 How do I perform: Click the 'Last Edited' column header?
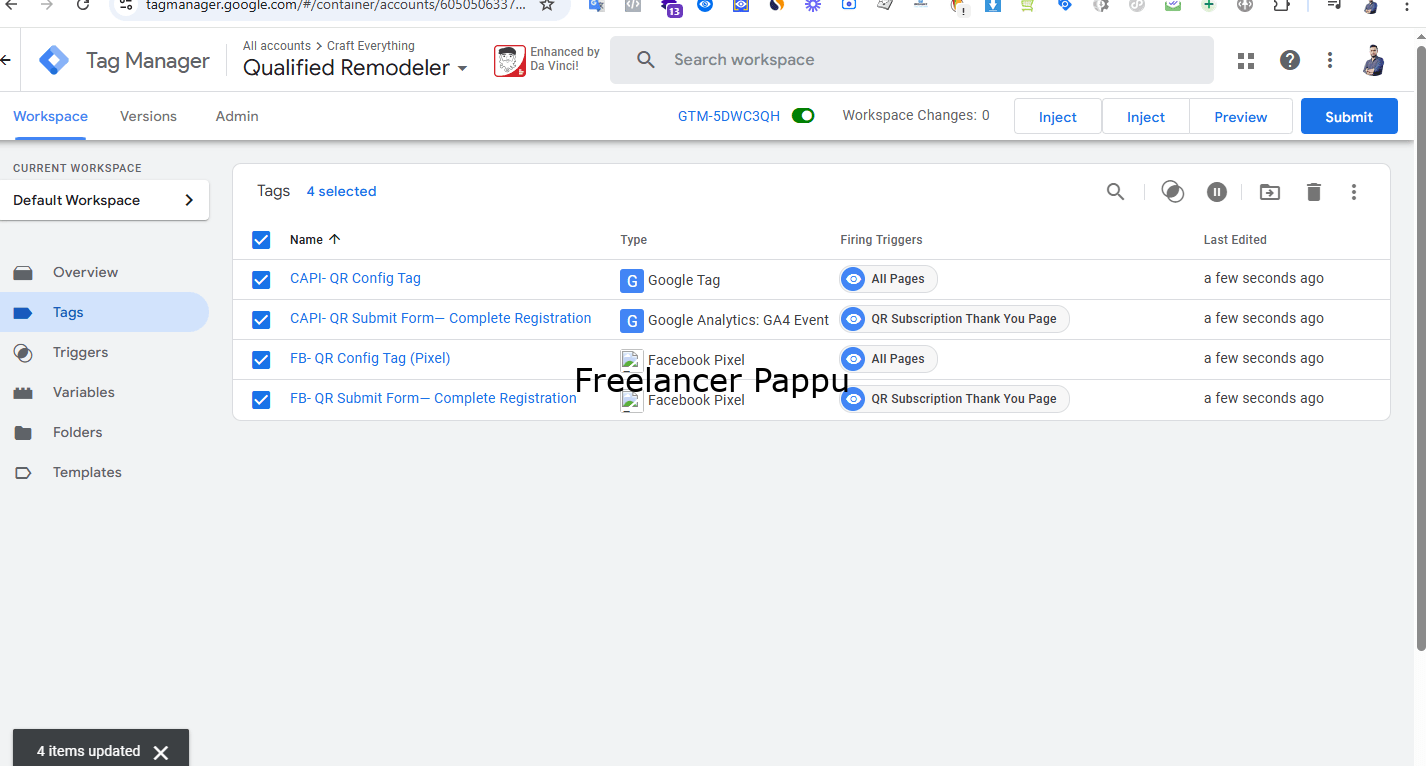(1235, 240)
